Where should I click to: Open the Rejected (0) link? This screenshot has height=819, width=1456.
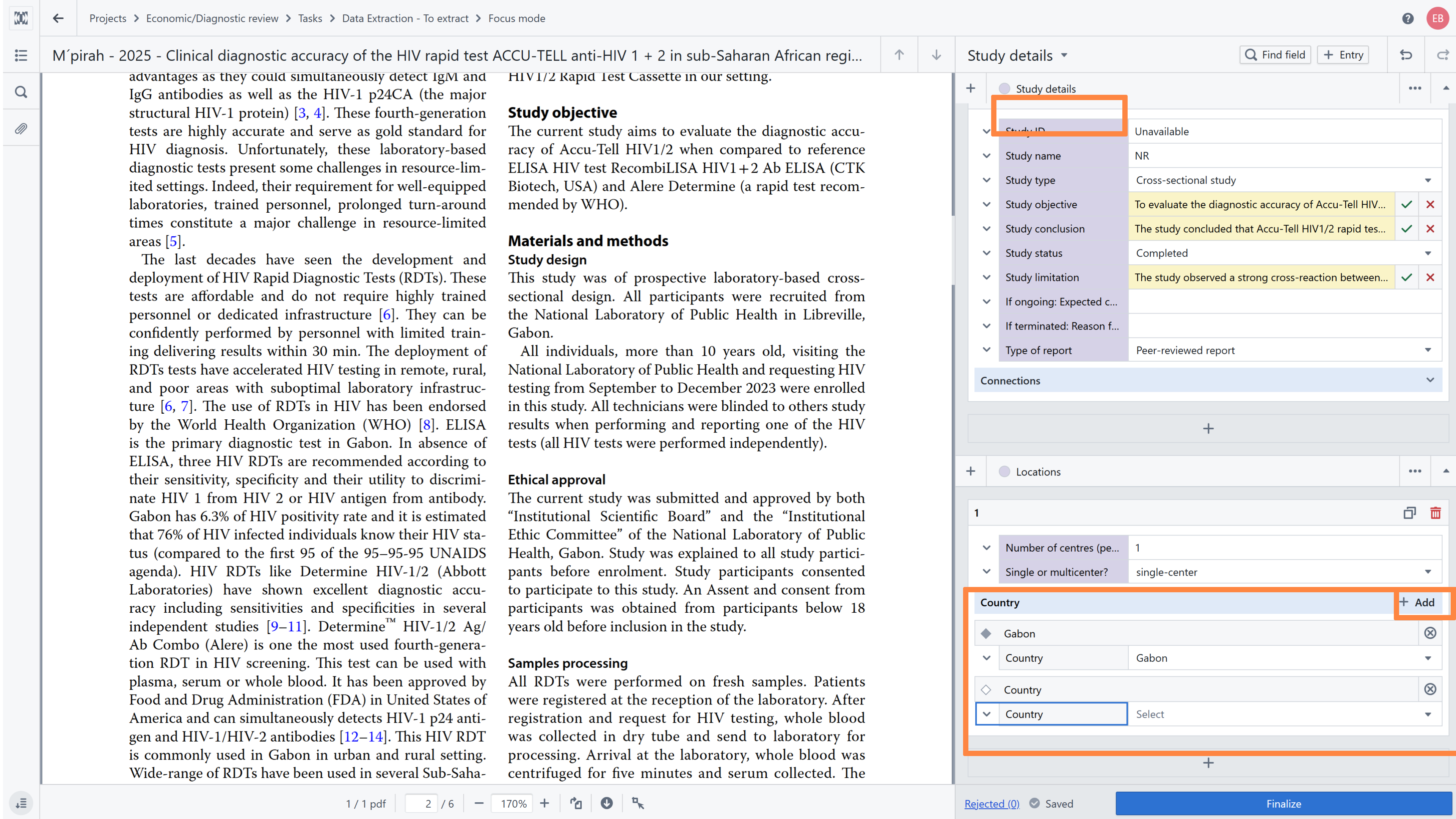(x=992, y=803)
